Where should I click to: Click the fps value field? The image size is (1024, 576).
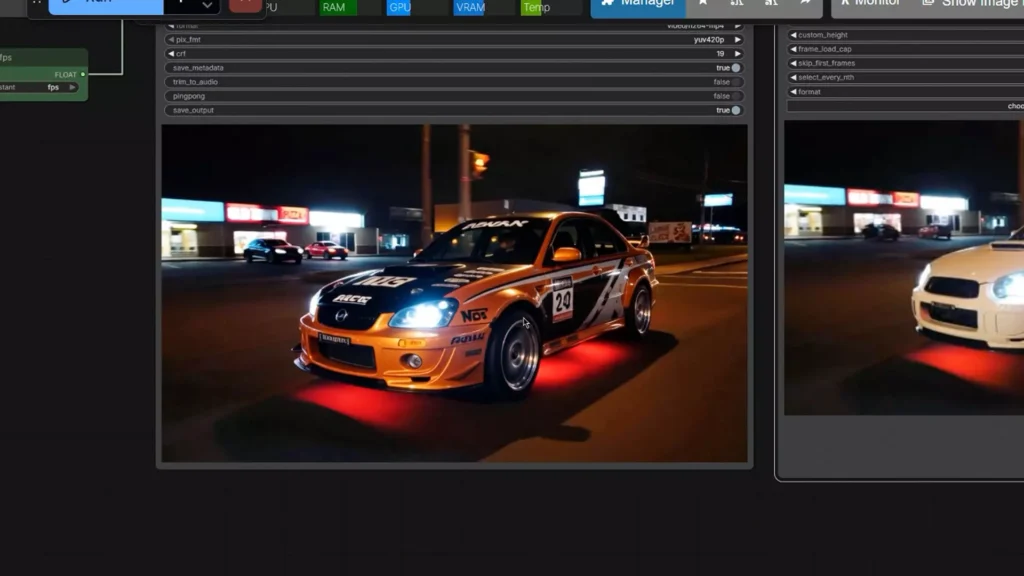[x=39, y=88]
